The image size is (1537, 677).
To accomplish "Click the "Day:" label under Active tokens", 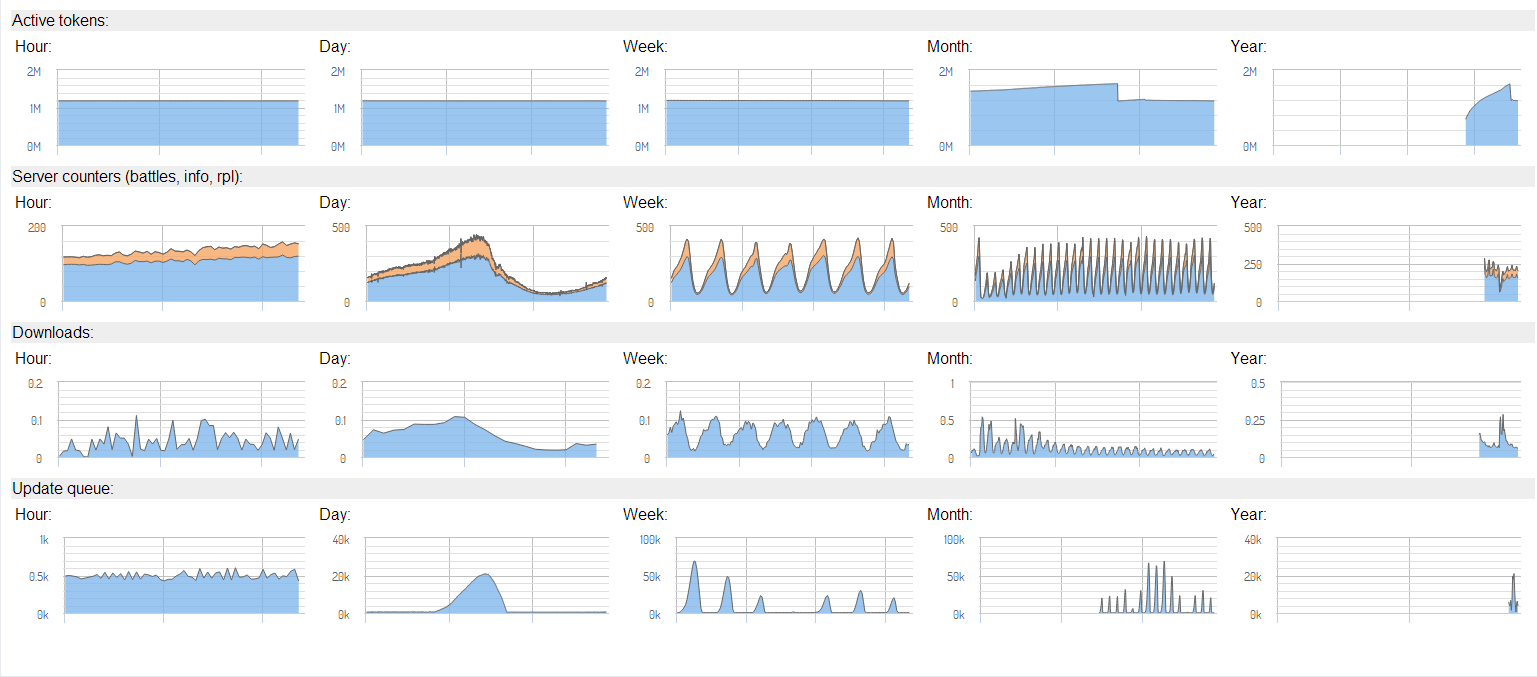I will pos(335,46).
